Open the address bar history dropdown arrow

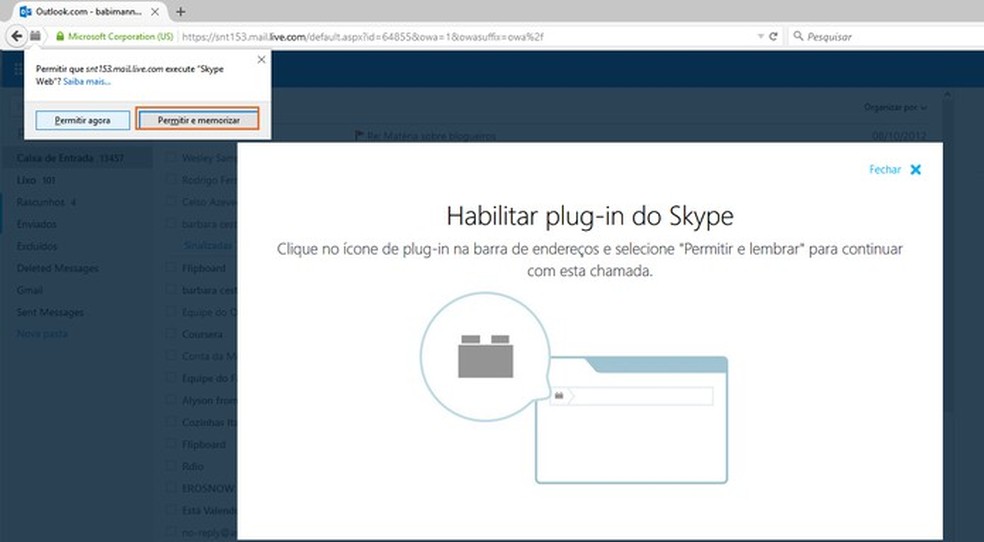761,37
